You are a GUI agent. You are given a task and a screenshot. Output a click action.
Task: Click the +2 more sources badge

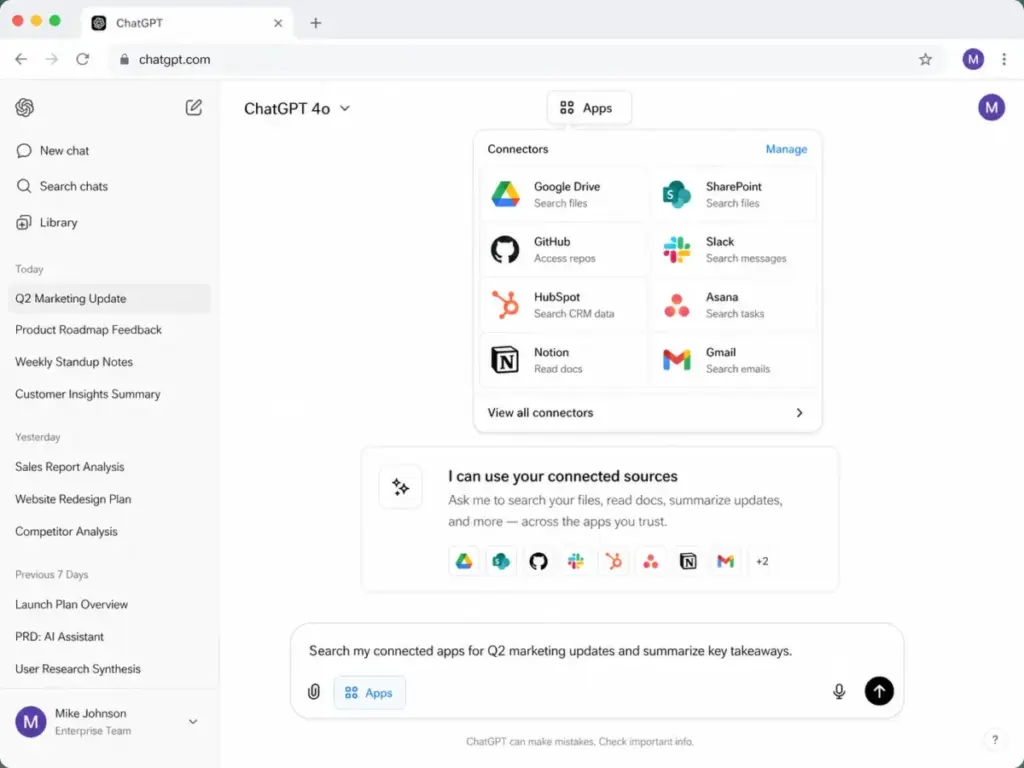(762, 561)
